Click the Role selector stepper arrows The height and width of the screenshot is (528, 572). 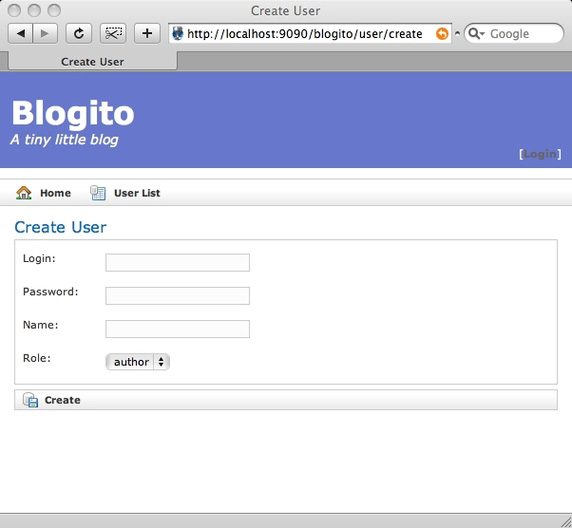[x=161, y=362]
